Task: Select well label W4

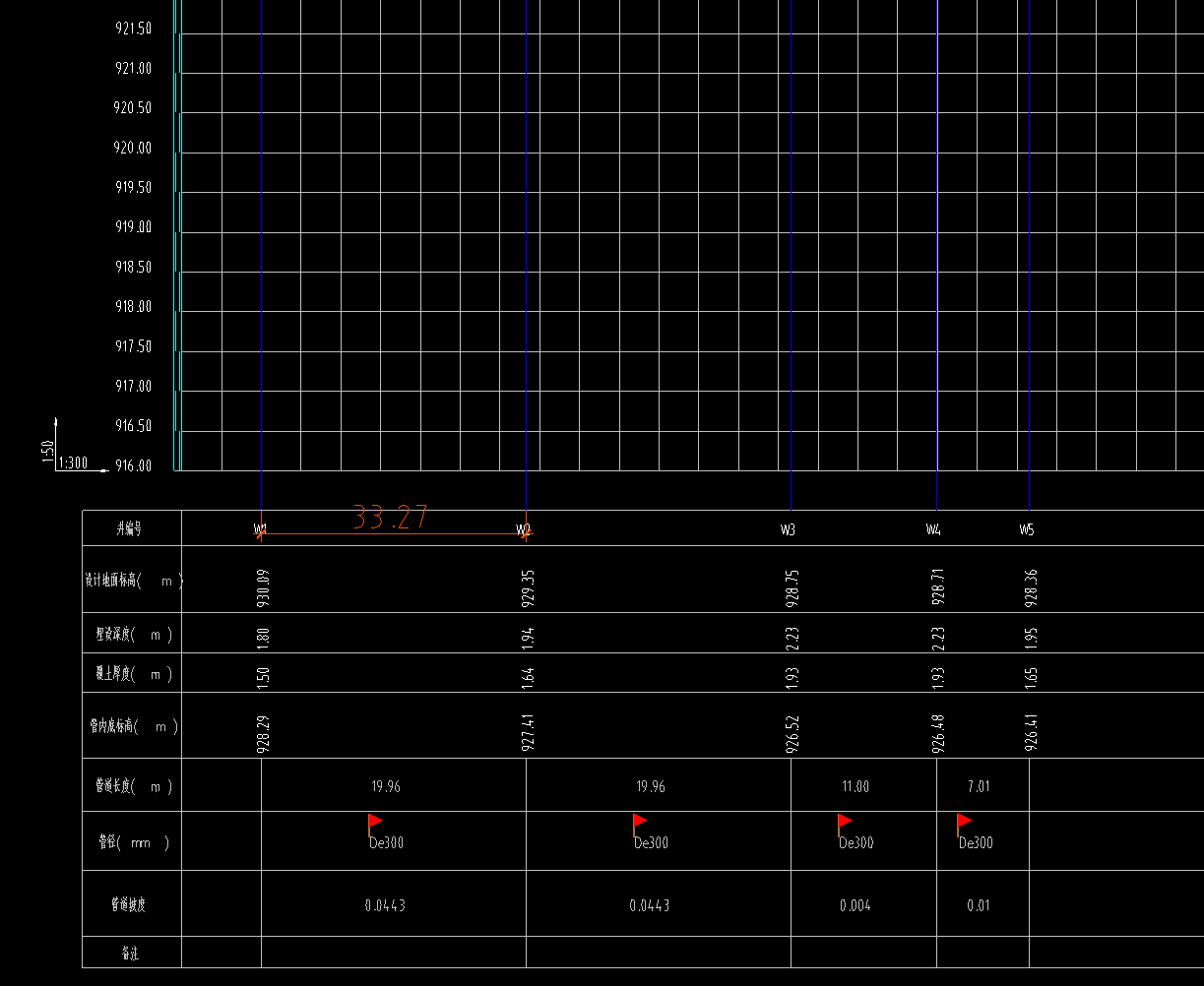Action: [933, 529]
